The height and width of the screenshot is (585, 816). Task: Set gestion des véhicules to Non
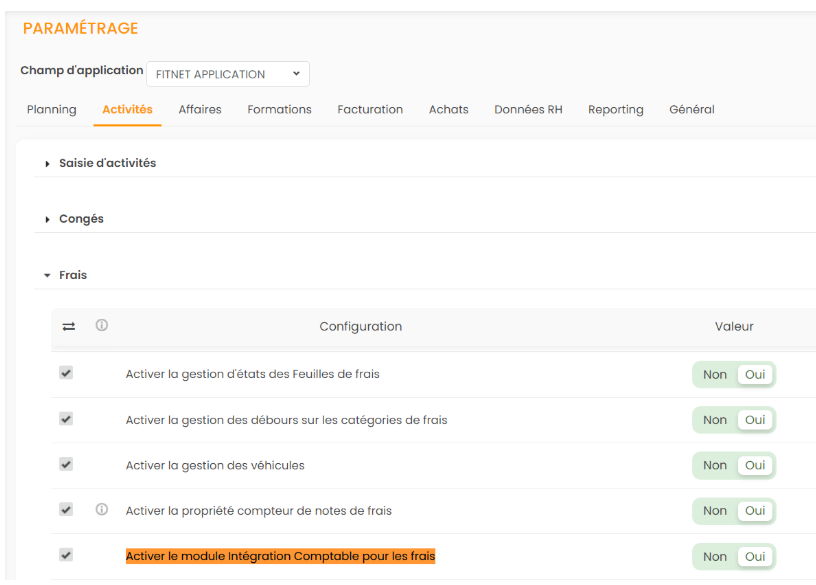(714, 465)
